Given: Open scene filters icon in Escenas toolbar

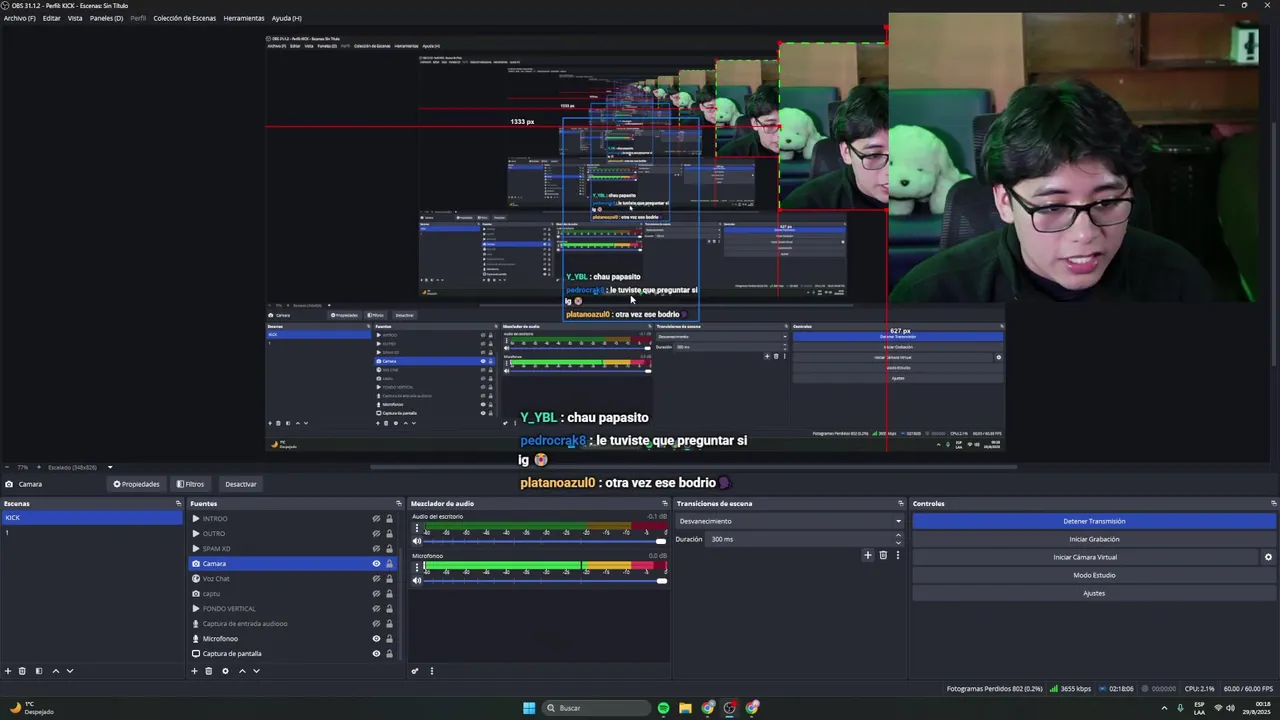Looking at the screenshot, I should point(39,671).
